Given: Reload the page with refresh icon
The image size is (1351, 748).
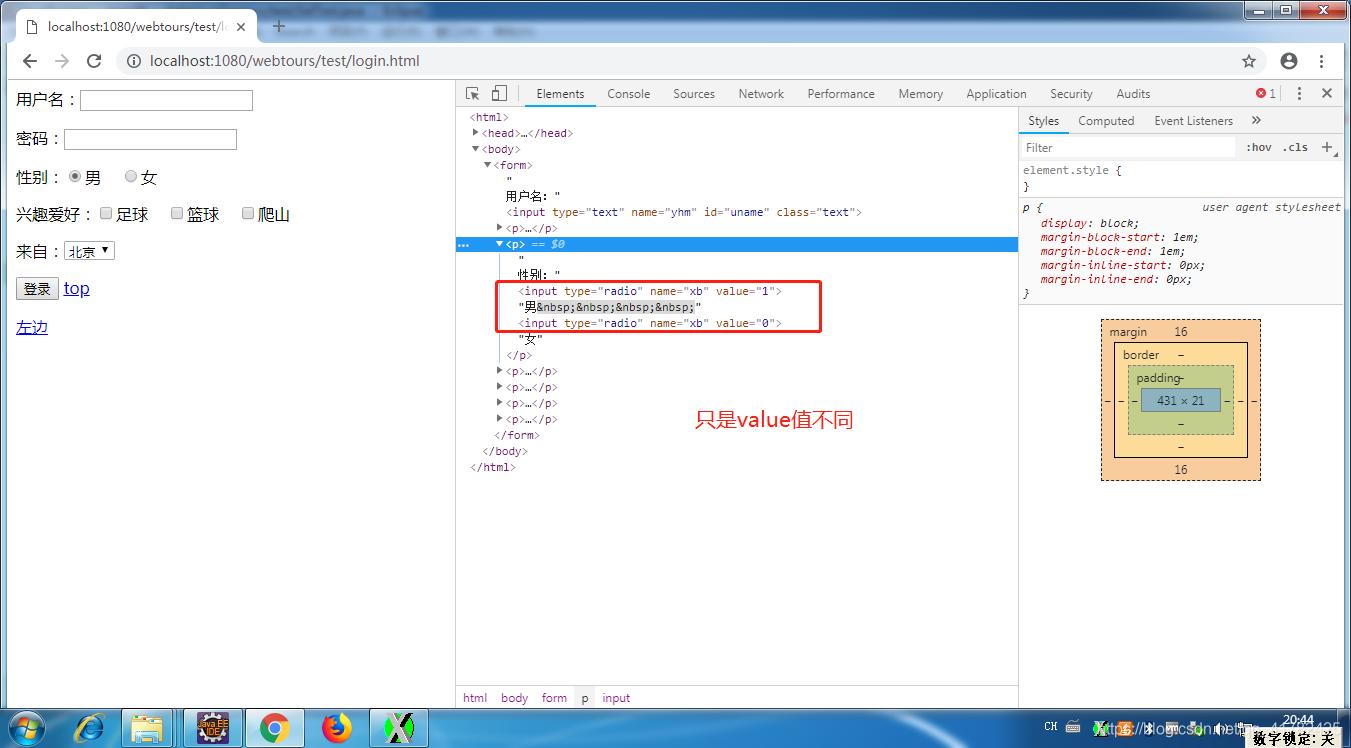Looking at the screenshot, I should pyautogui.click(x=94, y=61).
